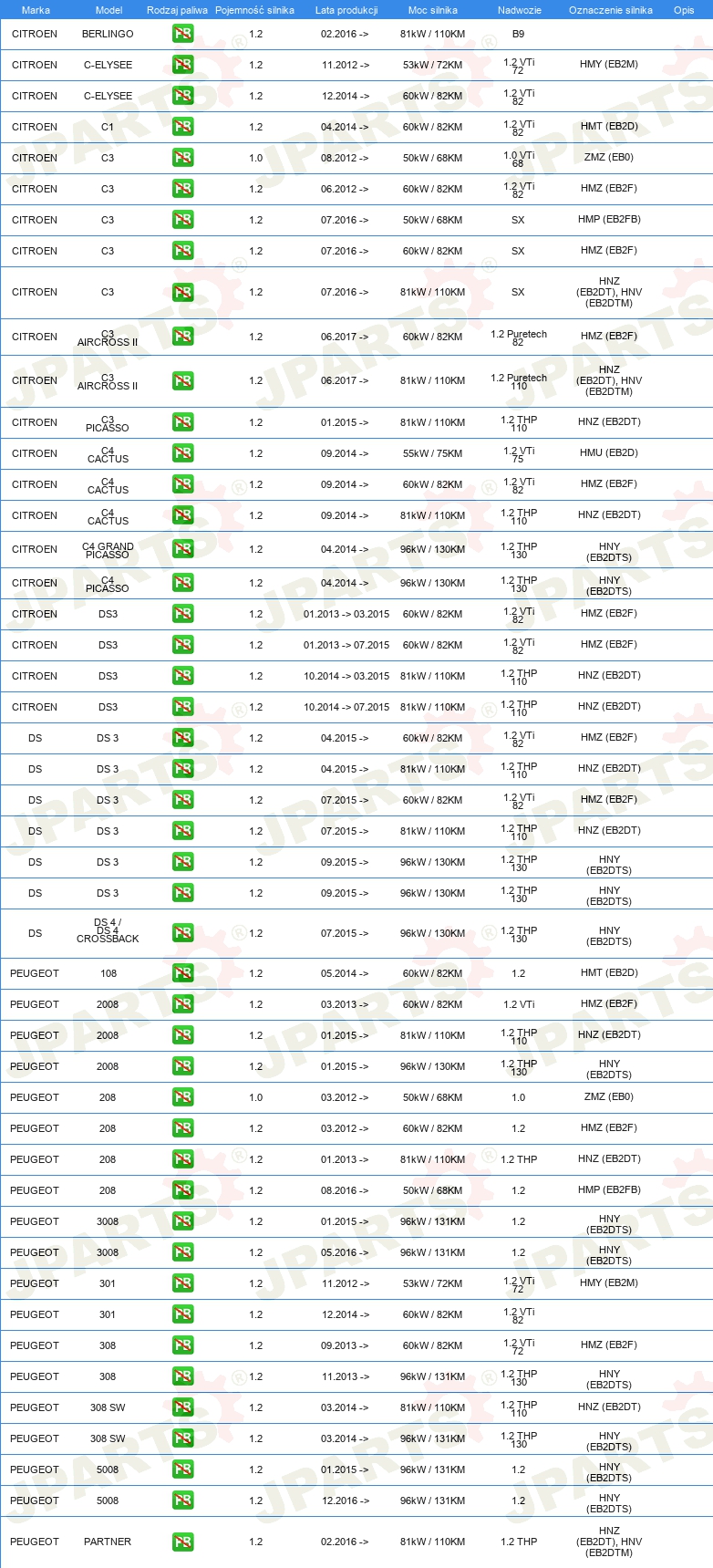713x1568 pixels.
Task: Click the fuel icon in the DS 4 CROSSBACK row
Action: pyautogui.click(x=182, y=933)
